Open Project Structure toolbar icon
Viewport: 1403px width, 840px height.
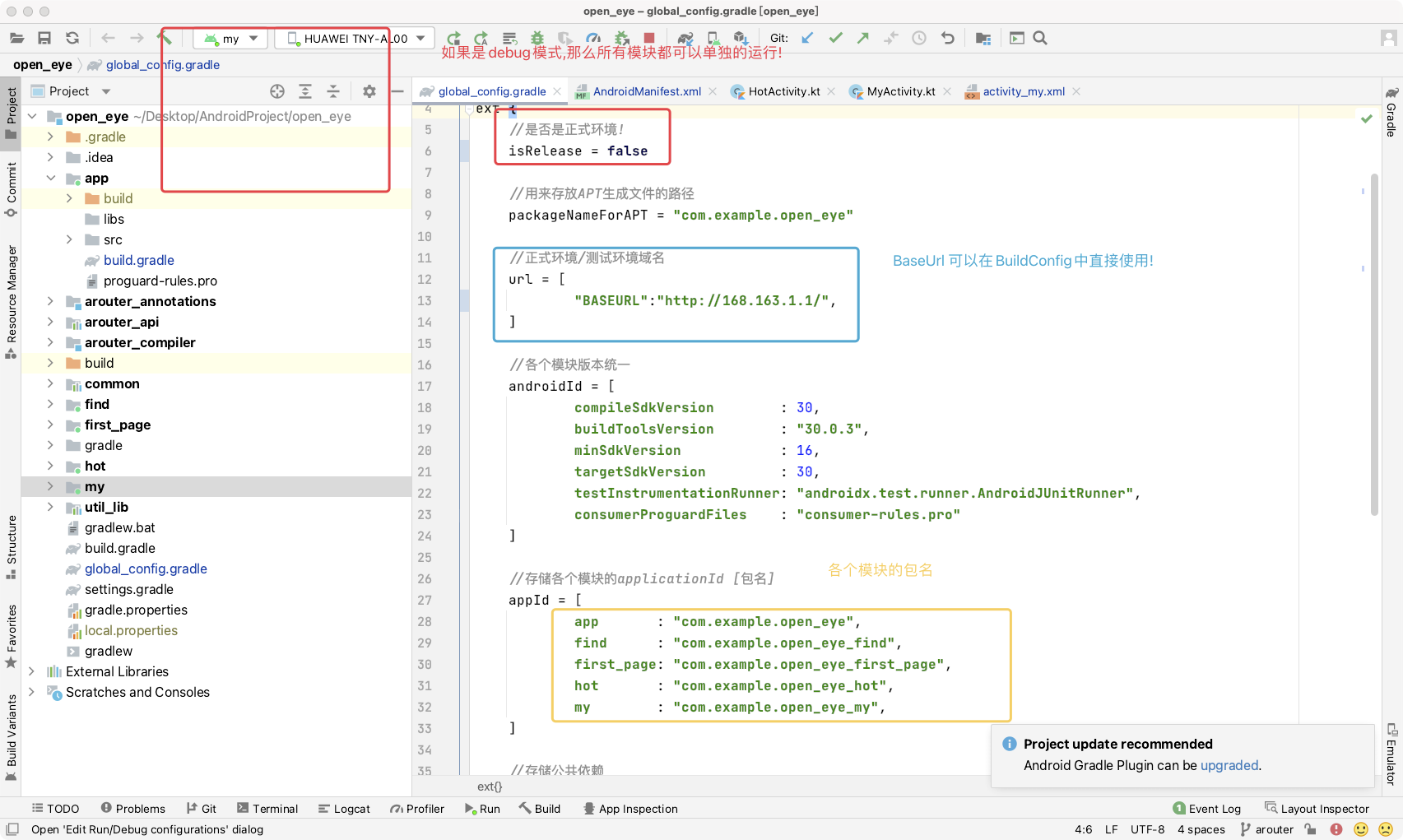[983, 38]
